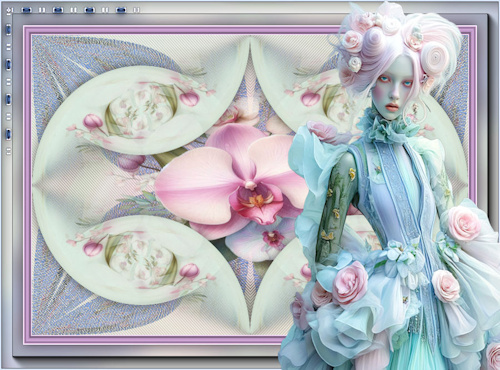
Task: Click the small corner icon above the frame
Action: coord(9,10)
